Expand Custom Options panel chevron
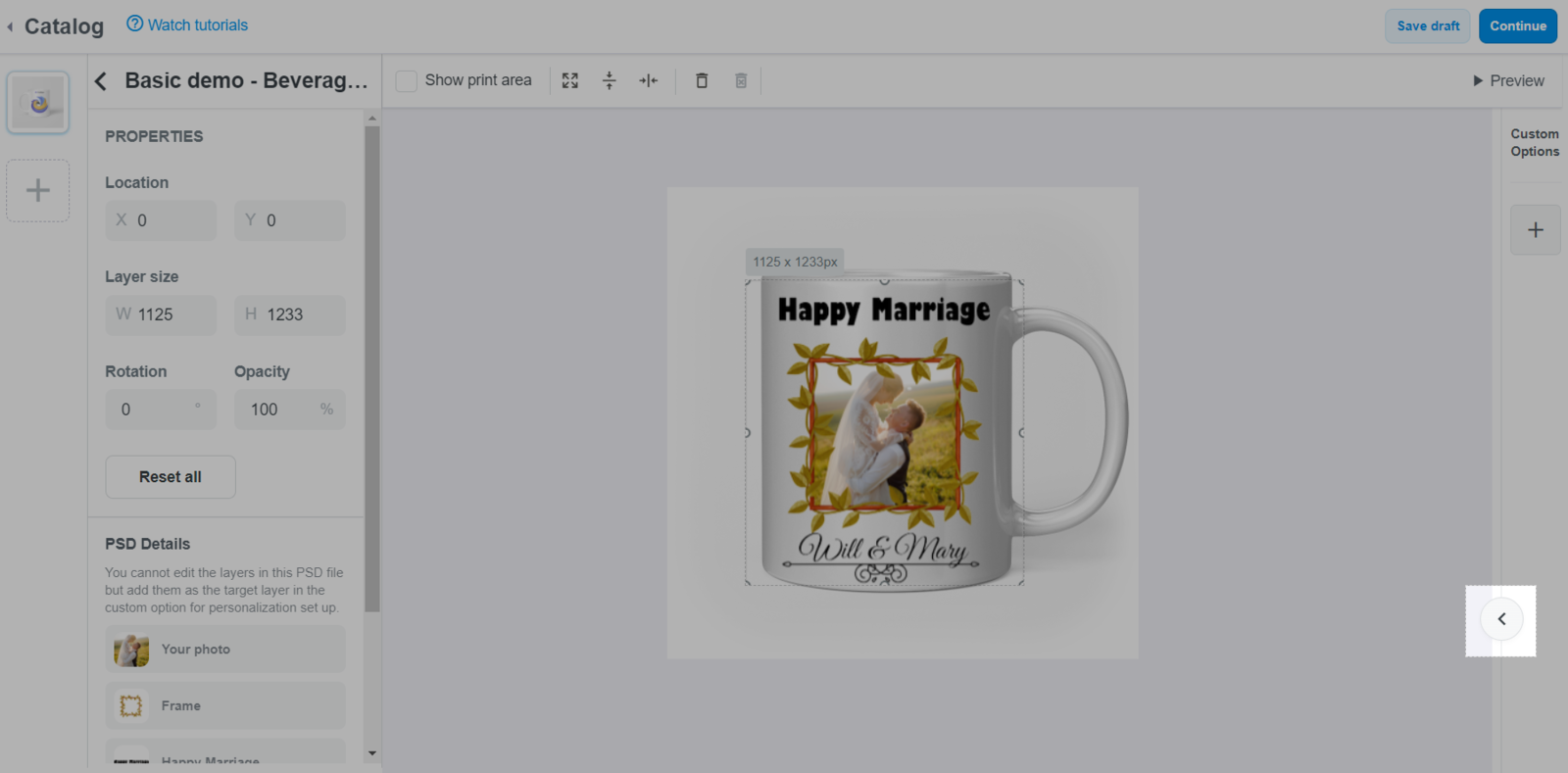Screen dimensions: 1568x773 tap(1501, 619)
